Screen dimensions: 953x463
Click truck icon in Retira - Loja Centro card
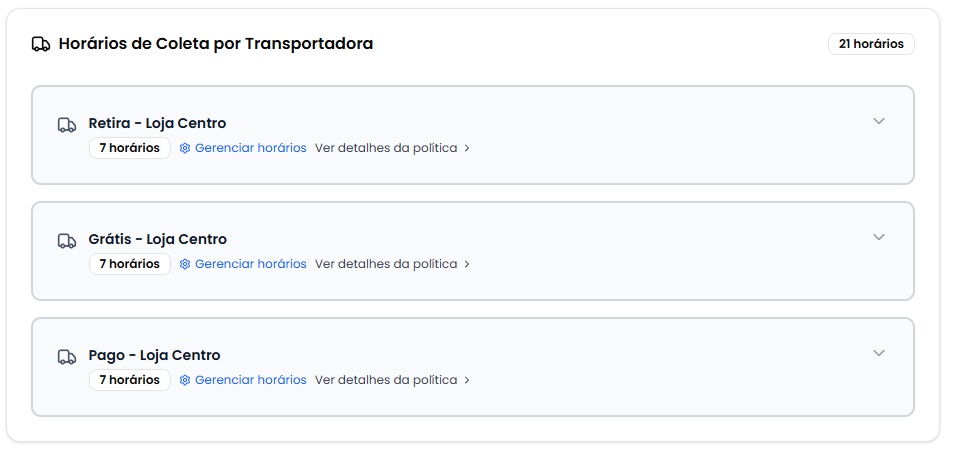point(67,125)
